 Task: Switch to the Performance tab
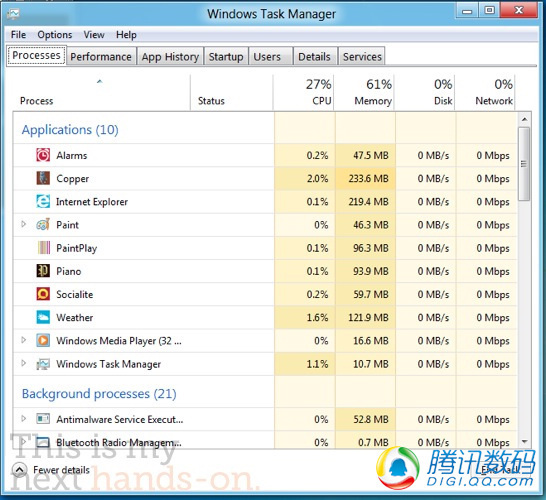(101, 56)
